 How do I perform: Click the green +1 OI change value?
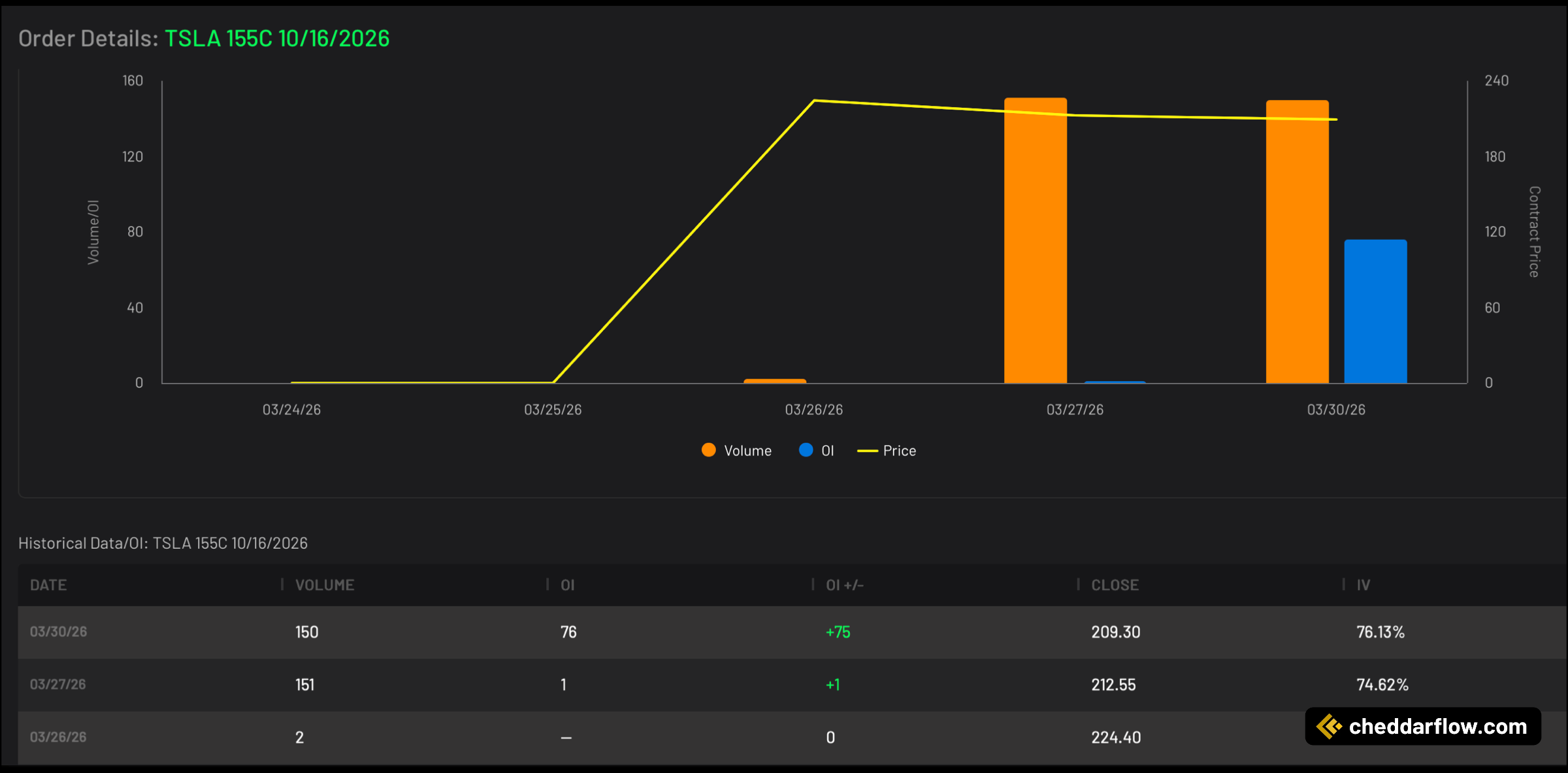832,684
